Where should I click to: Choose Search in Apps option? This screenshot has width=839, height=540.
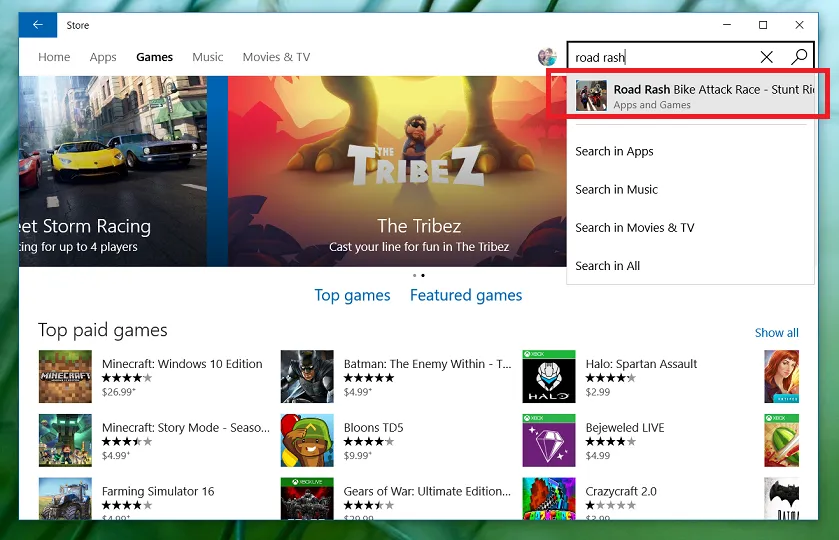tap(614, 151)
